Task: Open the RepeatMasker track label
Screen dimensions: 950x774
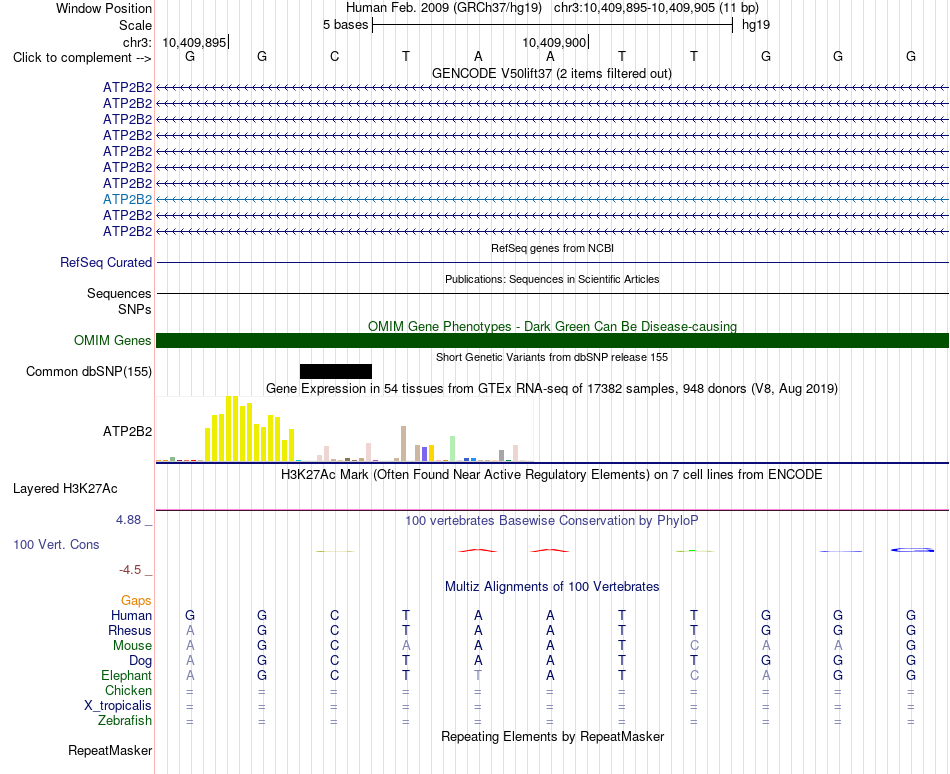Action: [110, 750]
